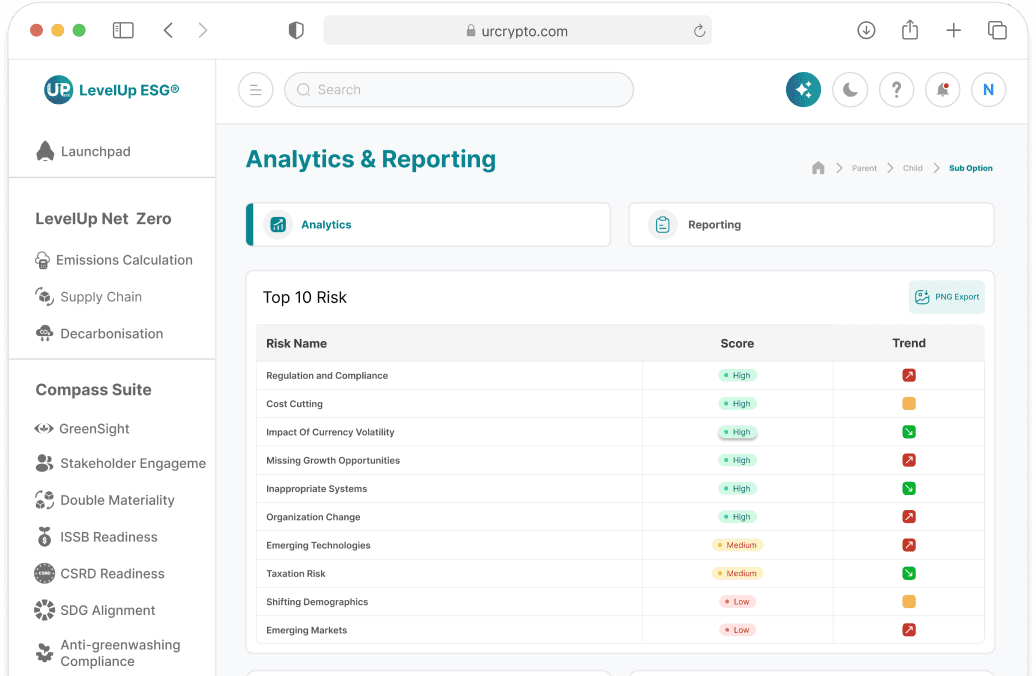Click the N user avatar
Viewport: 1036px width, 676px height.
[988, 89]
